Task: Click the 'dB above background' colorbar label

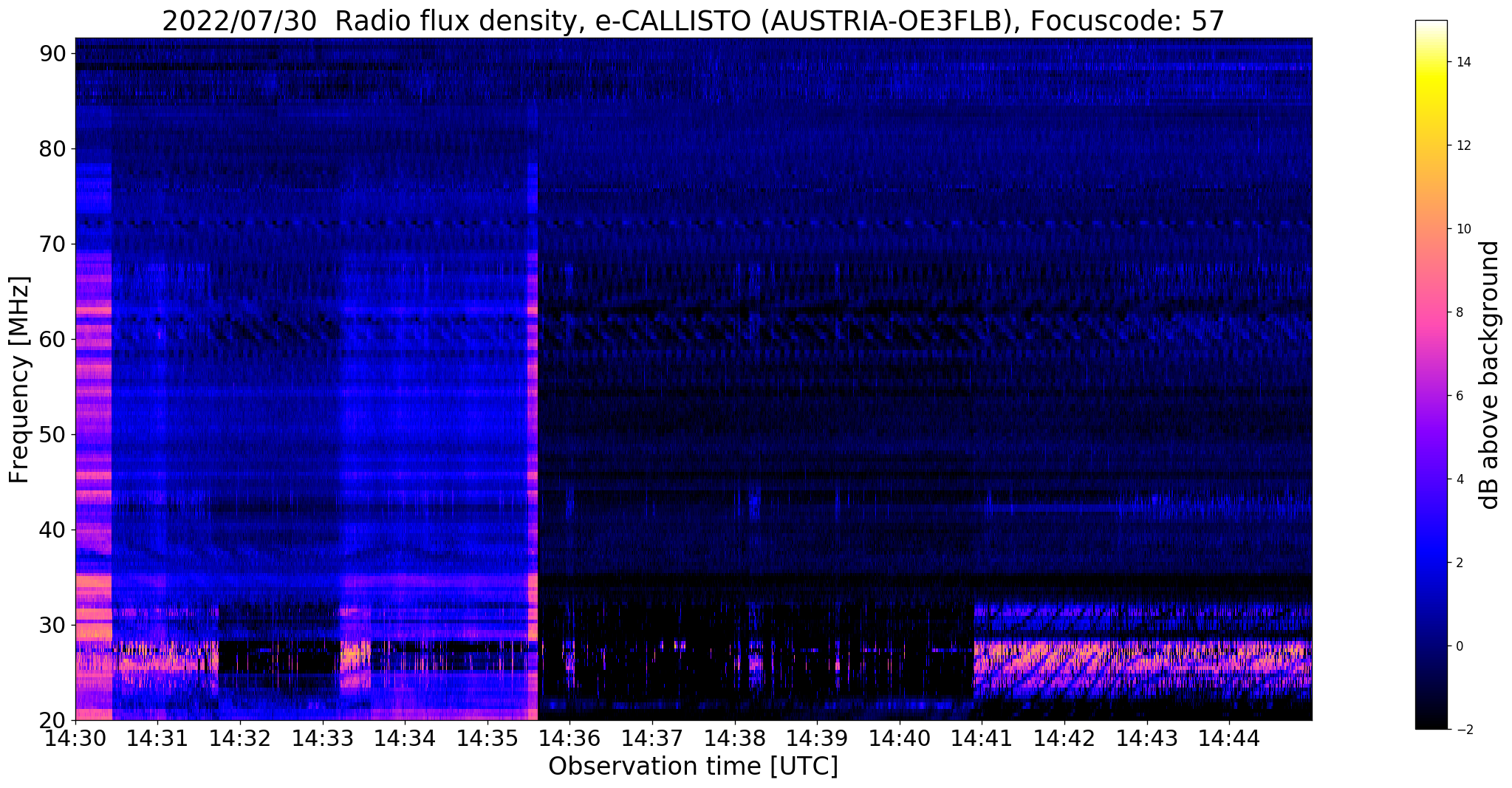Action: point(1489,375)
